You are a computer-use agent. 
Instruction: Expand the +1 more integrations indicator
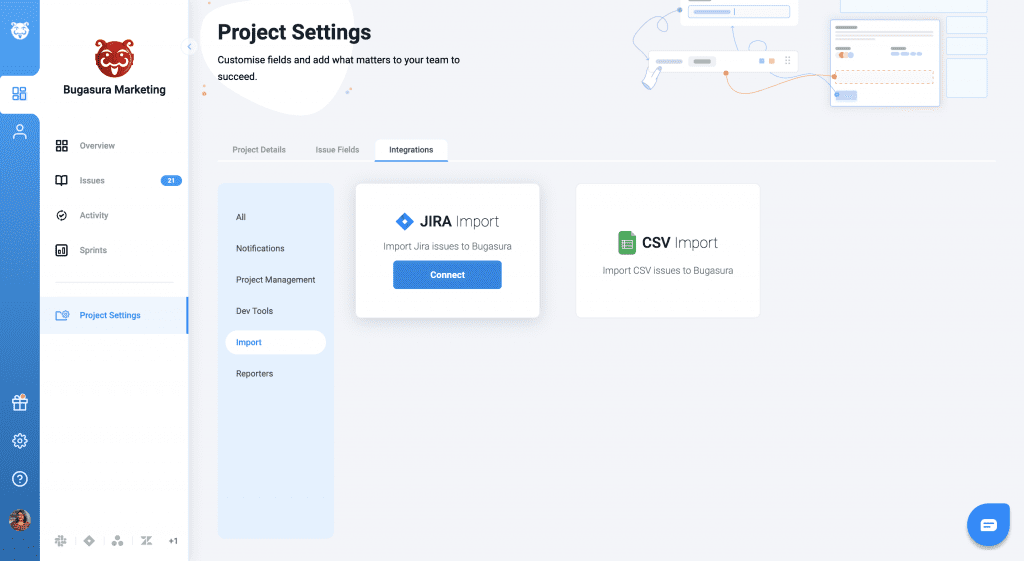click(173, 541)
